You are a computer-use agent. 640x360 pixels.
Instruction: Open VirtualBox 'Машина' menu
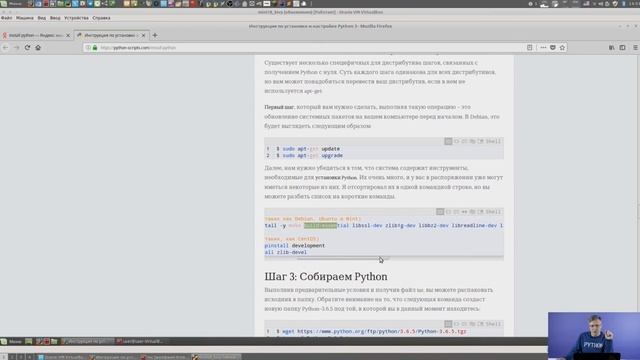25,18
